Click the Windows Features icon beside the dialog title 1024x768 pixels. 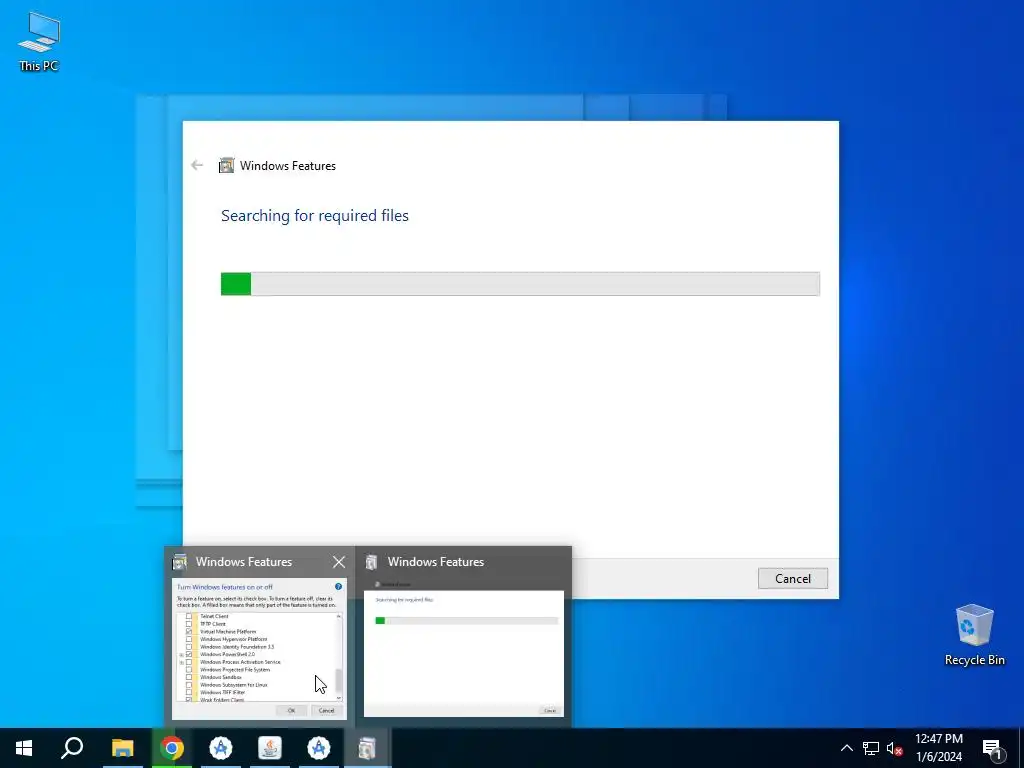pos(226,165)
